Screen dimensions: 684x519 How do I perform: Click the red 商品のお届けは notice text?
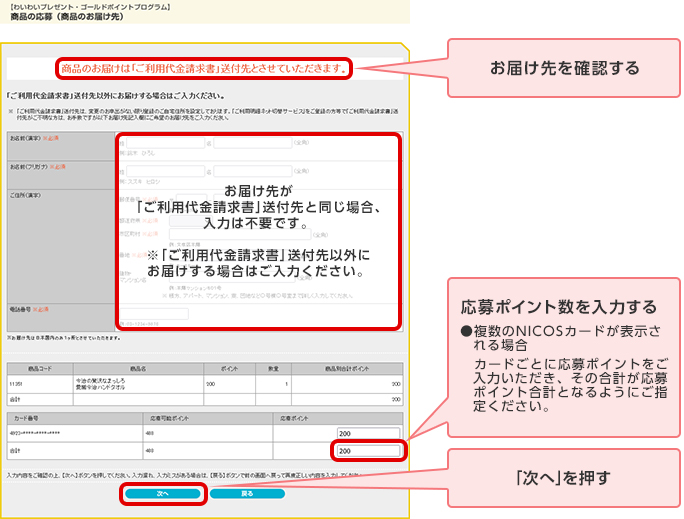pyautogui.click(x=204, y=69)
